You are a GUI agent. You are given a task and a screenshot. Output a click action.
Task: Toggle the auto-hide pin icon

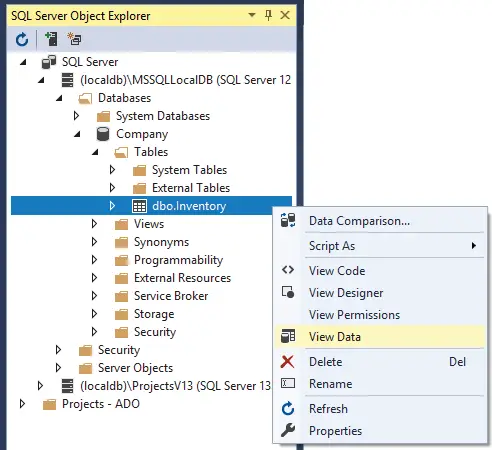(x=268, y=15)
